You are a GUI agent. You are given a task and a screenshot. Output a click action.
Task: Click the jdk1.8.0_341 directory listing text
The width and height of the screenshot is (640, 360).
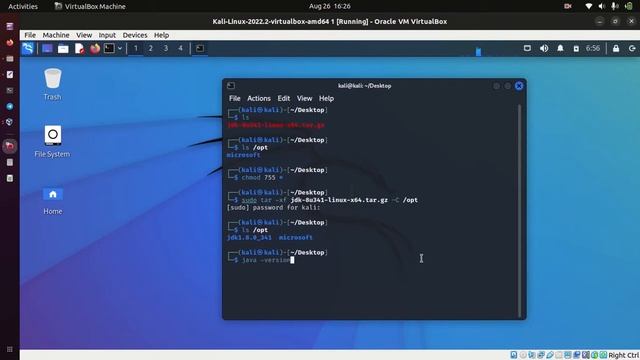coord(249,238)
